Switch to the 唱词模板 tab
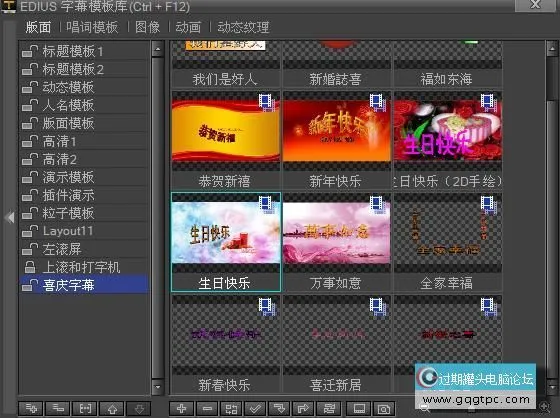This screenshot has height=418, width=560. point(92,27)
